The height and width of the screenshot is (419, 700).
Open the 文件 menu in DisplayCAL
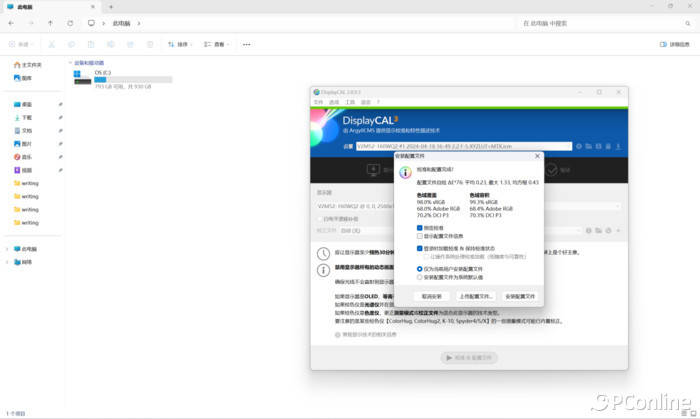coord(318,102)
